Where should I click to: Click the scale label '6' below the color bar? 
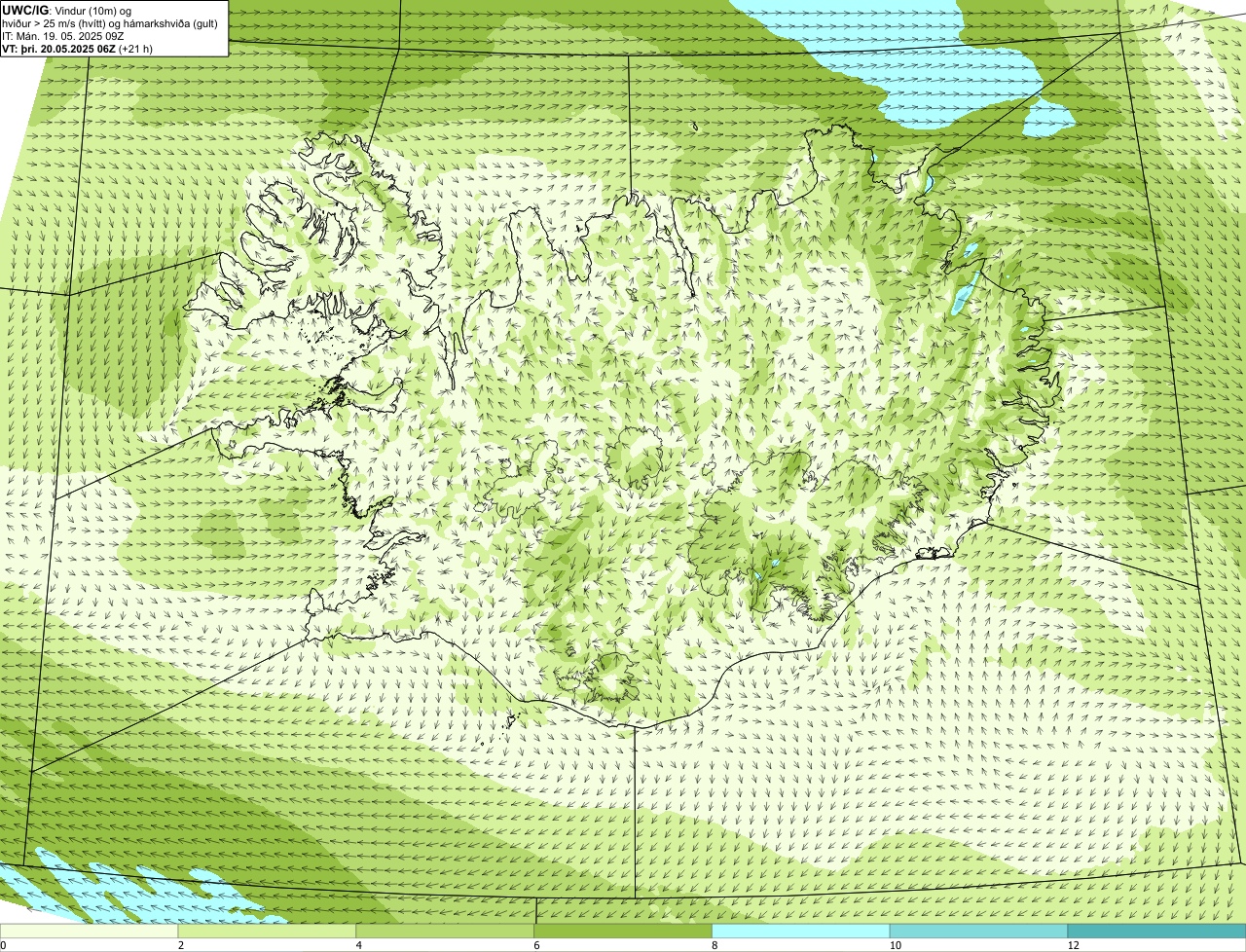click(536, 945)
